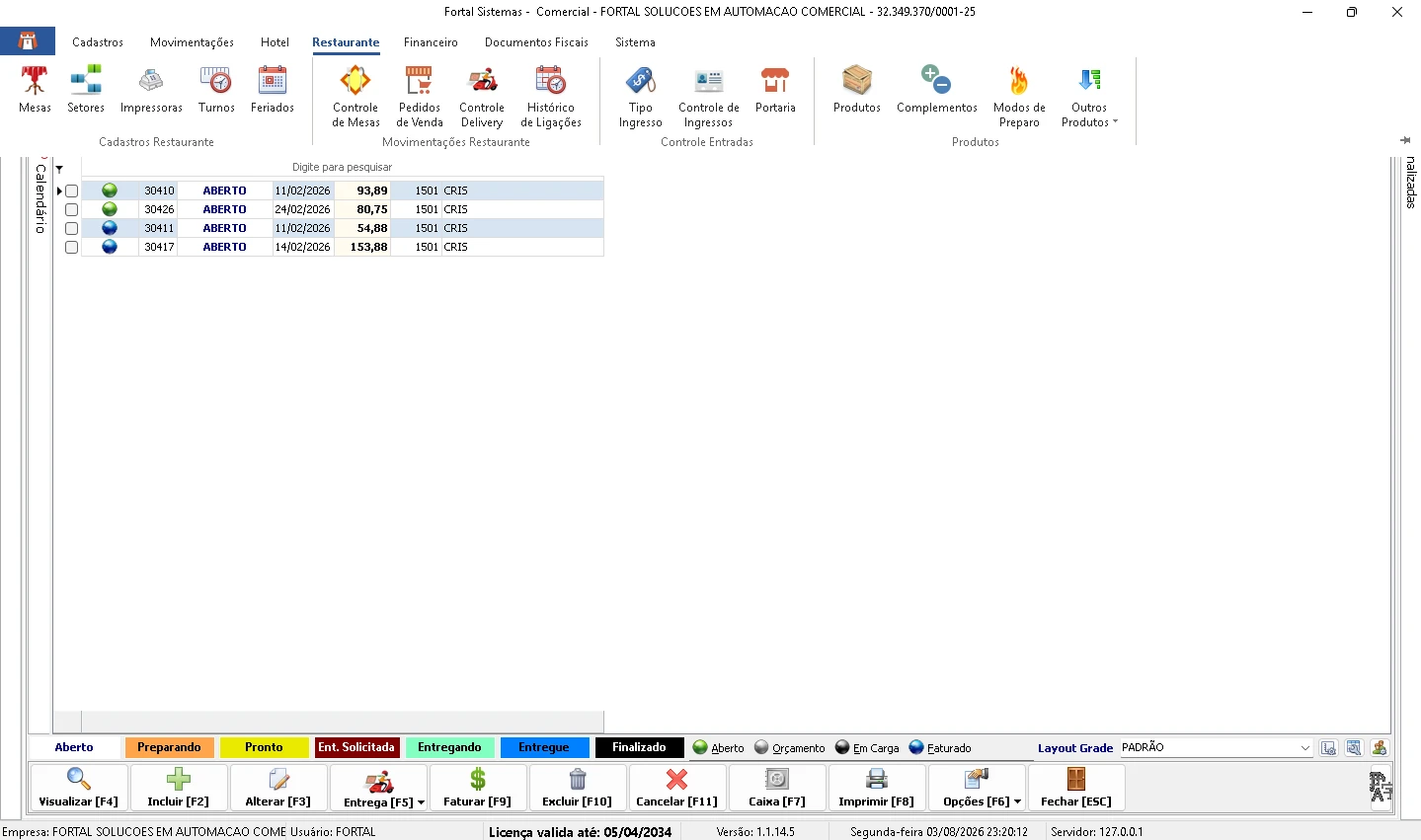Open Tipo Ingresso
Image resolution: width=1421 pixels, height=840 pixels.
pos(641,96)
